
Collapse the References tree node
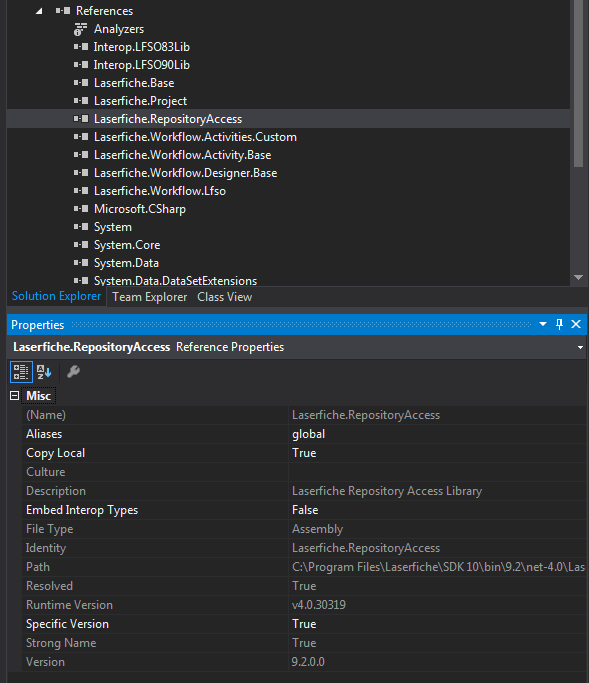[x=39, y=11]
